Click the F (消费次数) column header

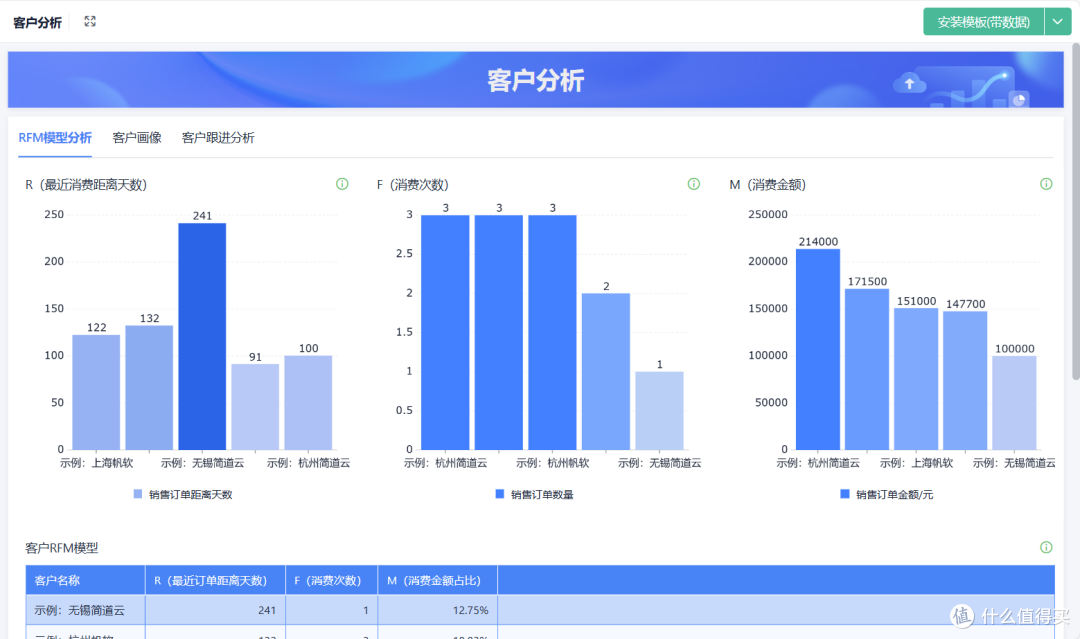332,580
